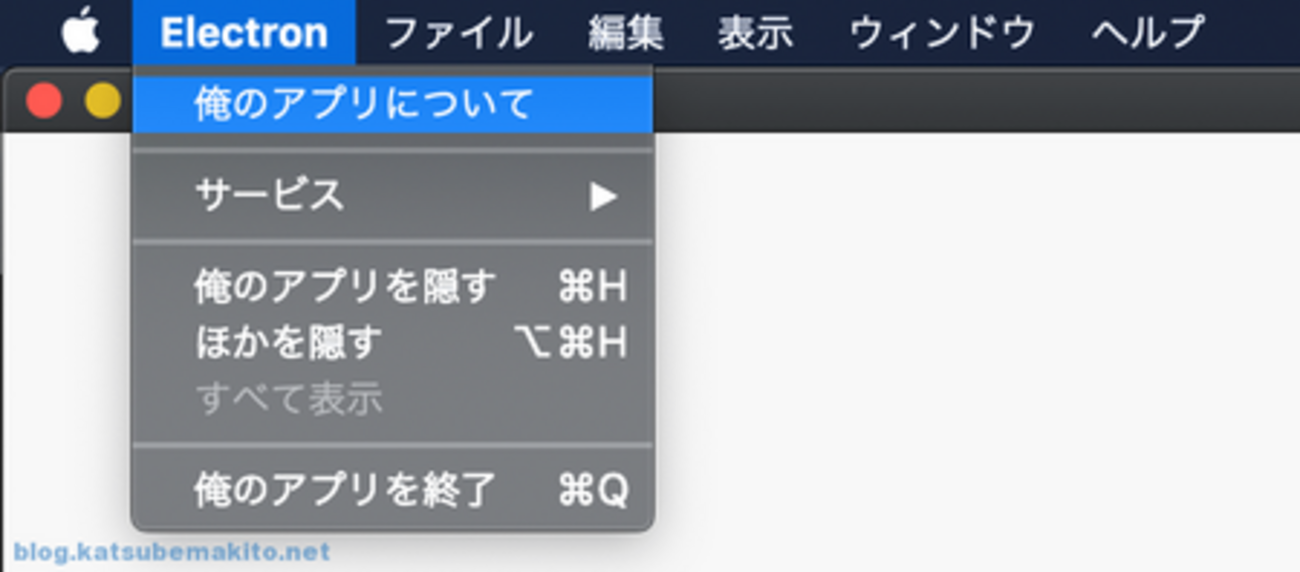This screenshot has width=1300, height=572.
Task: Open the ヘルプ menu
Action: 1148,32
